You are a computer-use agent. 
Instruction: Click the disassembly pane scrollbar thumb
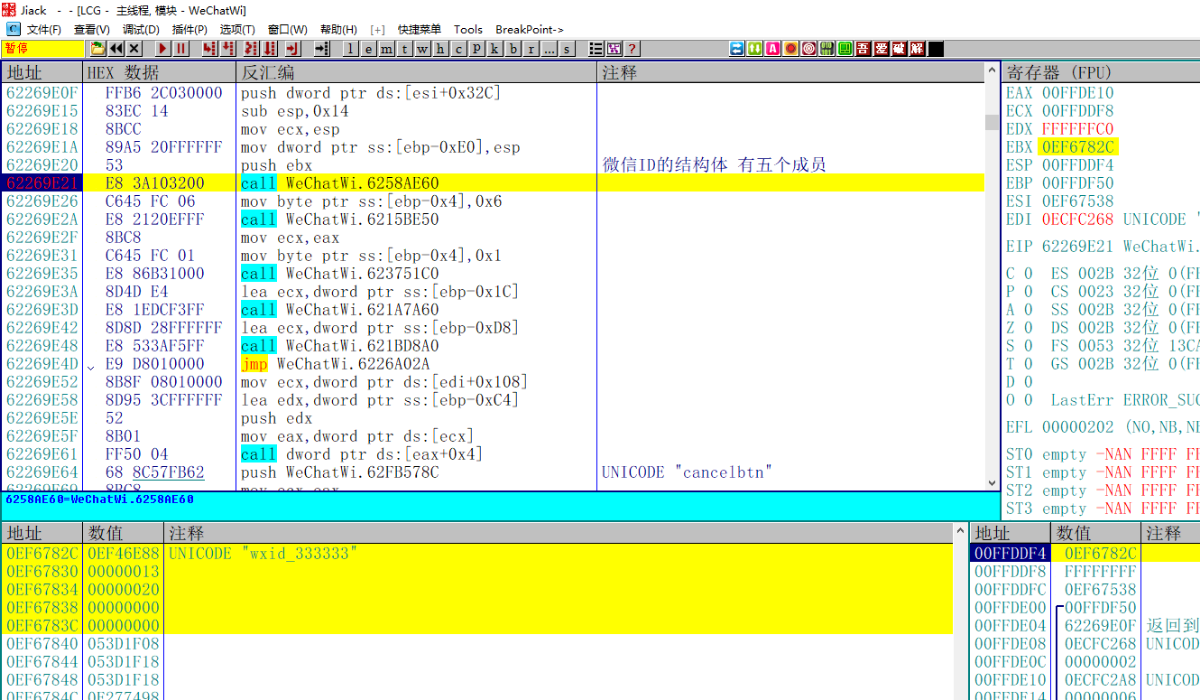click(x=991, y=122)
